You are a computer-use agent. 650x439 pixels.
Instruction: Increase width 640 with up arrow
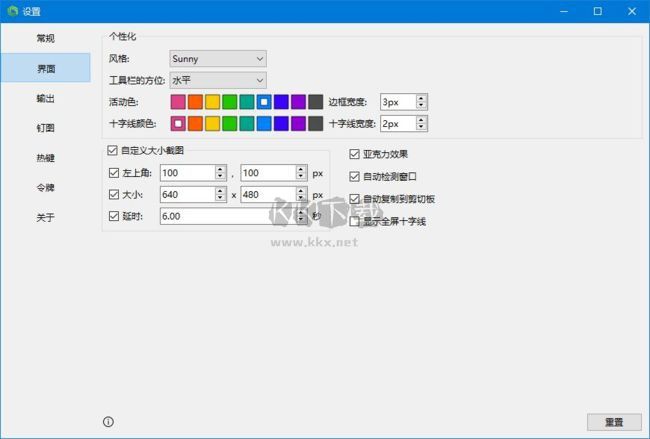(220, 191)
